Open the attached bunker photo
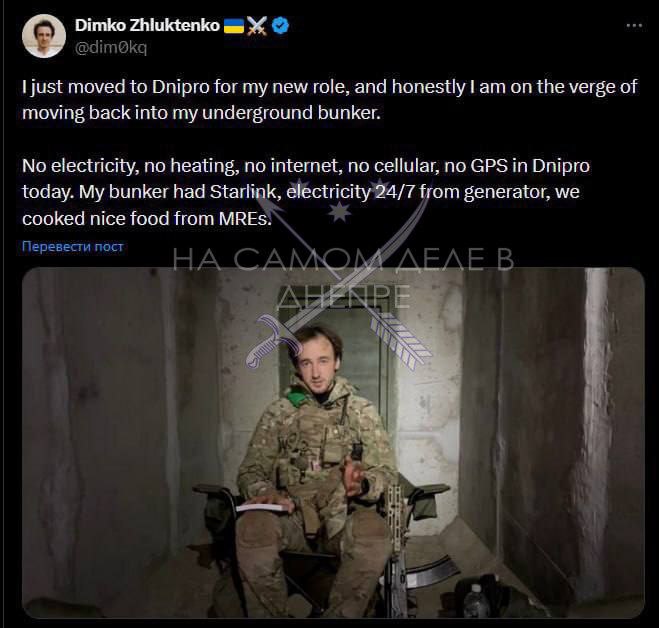659x628 pixels. 333,443
